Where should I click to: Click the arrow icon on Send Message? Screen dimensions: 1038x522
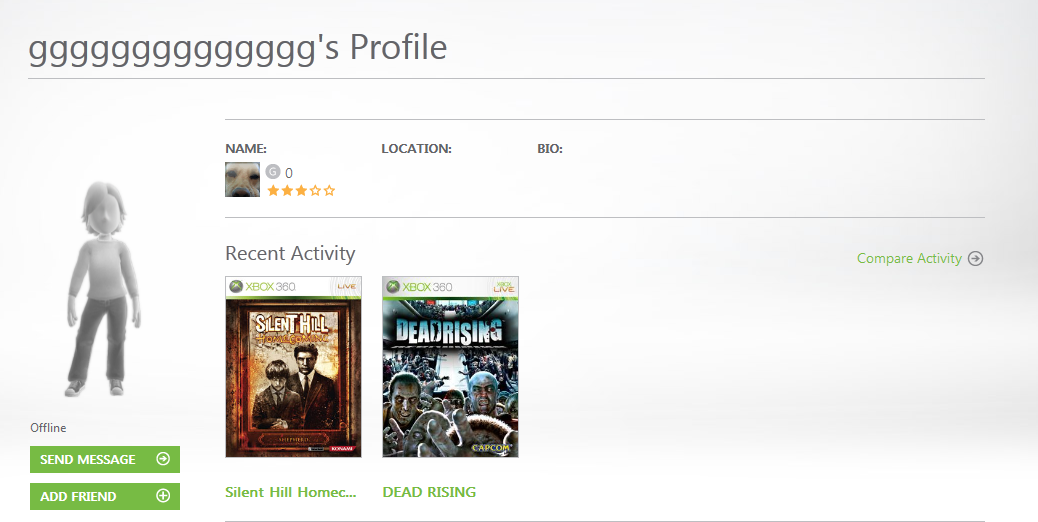tap(163, 459)
